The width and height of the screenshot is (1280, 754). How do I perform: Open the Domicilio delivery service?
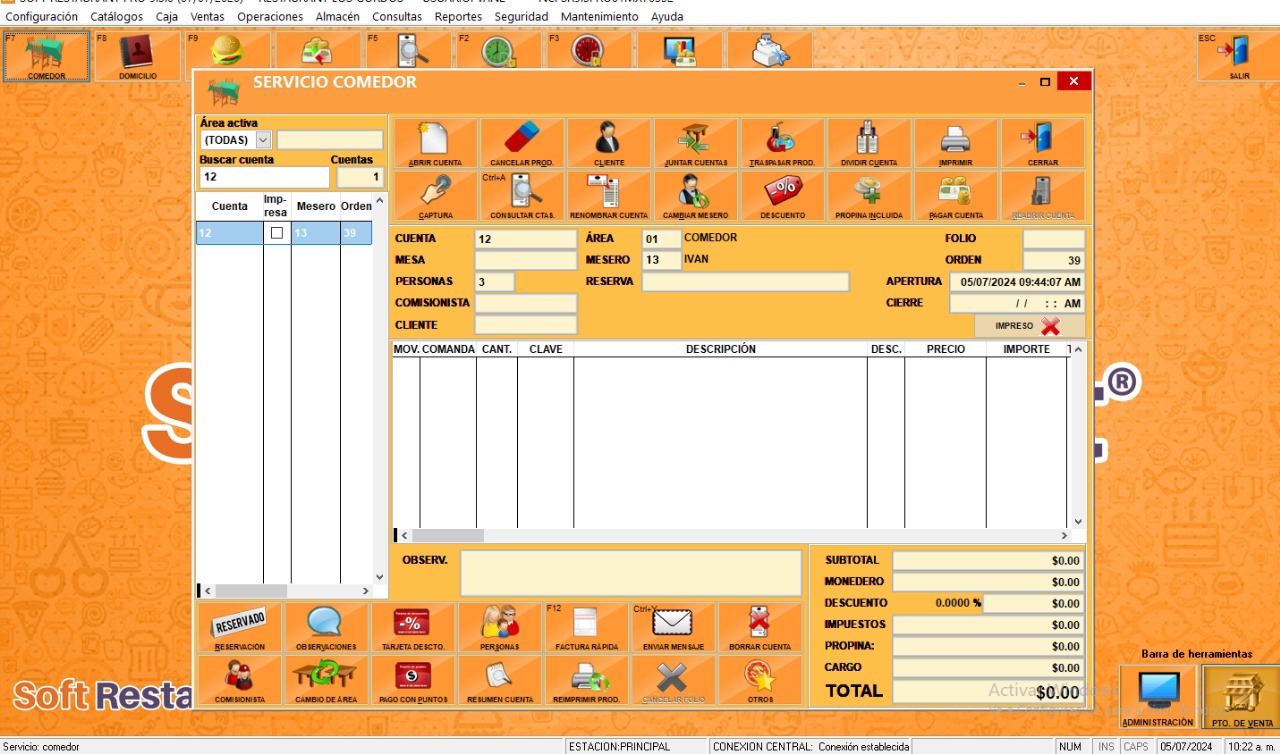point(138,56)
